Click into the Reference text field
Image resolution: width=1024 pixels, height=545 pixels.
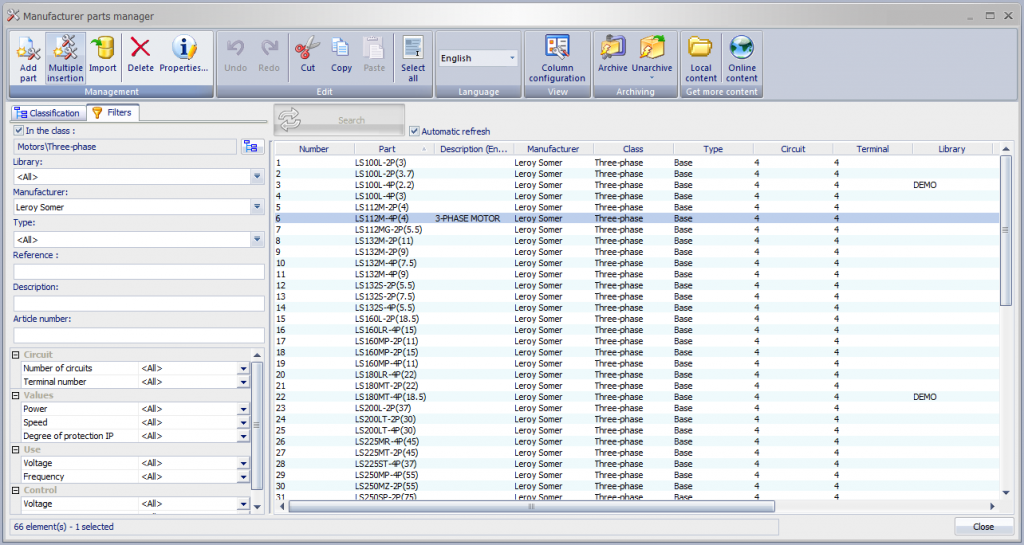138,272
